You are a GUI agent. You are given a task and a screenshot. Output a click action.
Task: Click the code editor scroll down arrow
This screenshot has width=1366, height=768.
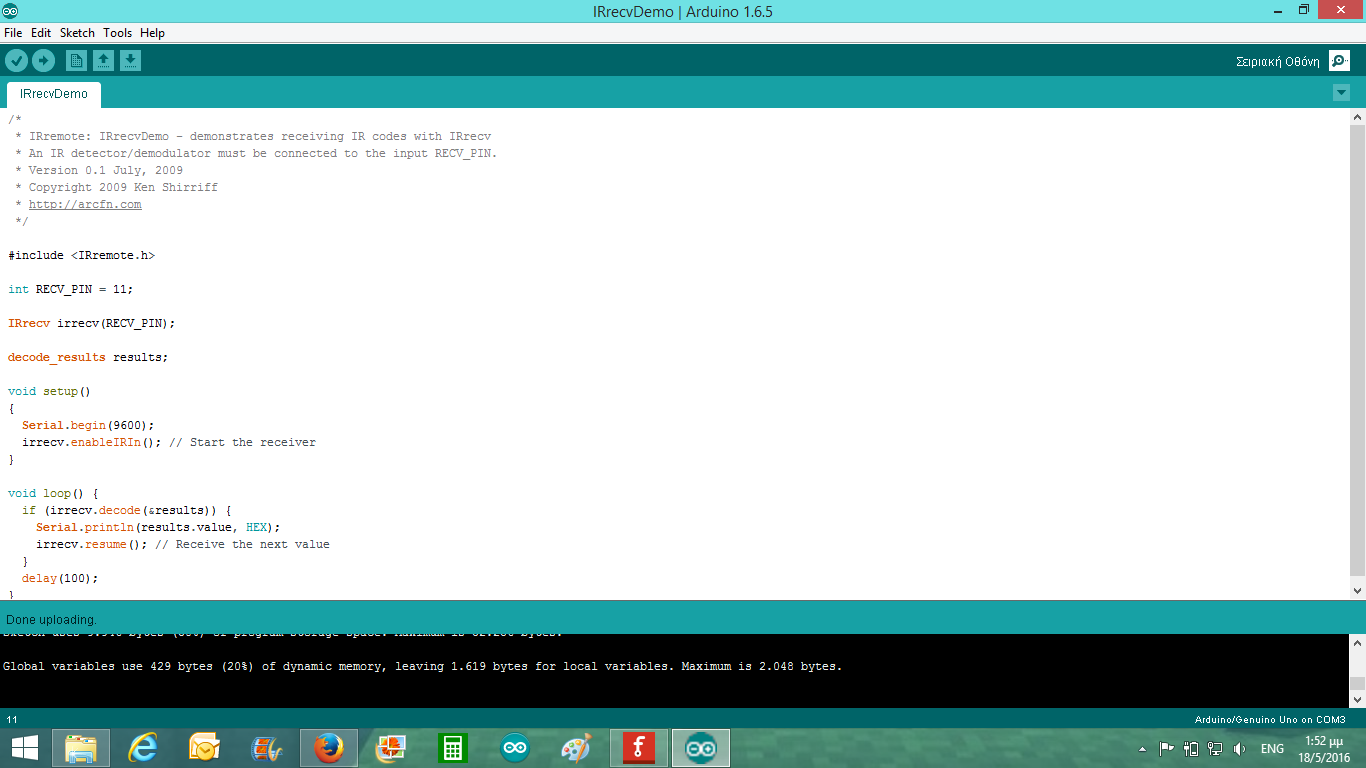[x=1357, y=591]
